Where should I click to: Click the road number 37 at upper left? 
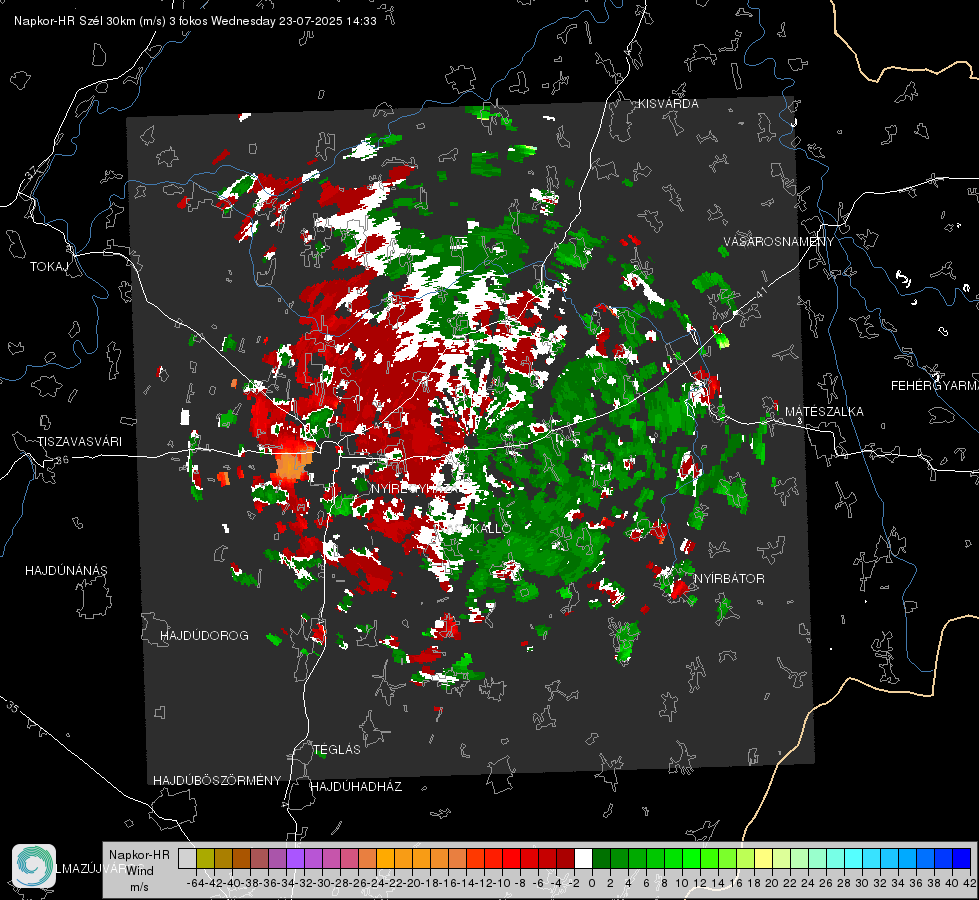click(32, 171)
